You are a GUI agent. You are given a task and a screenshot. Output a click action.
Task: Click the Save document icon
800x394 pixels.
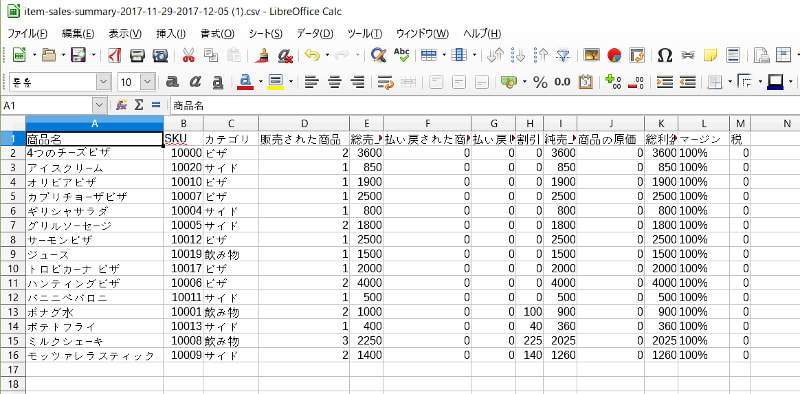(79, 55)
